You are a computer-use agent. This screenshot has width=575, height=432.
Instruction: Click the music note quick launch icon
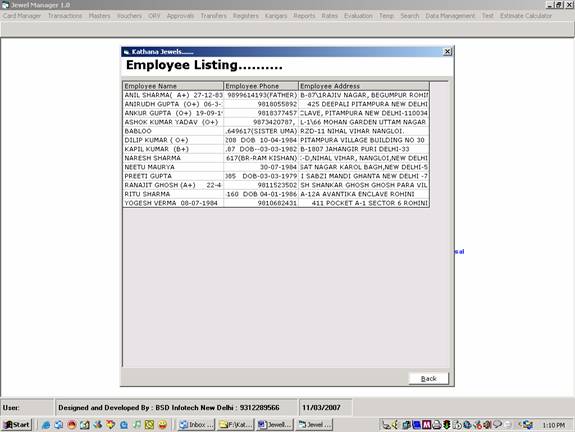point(136,425)
